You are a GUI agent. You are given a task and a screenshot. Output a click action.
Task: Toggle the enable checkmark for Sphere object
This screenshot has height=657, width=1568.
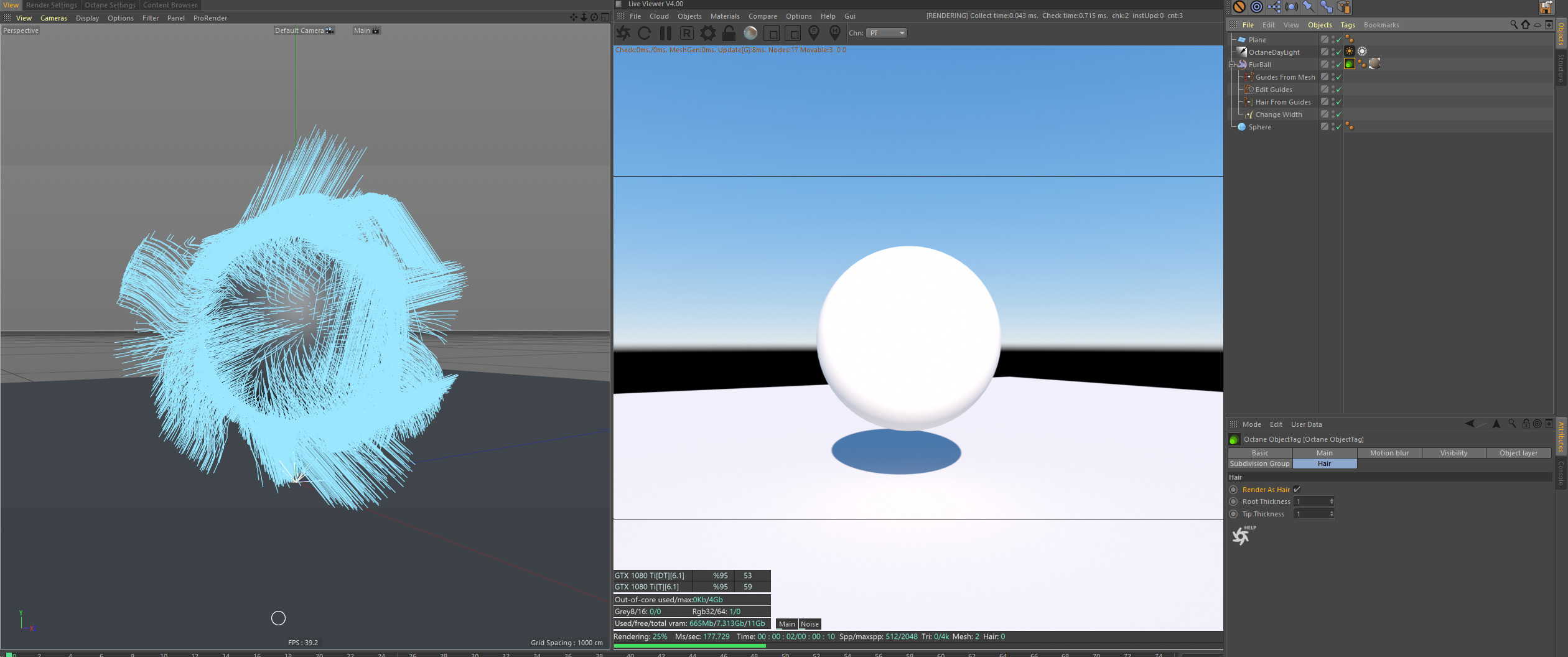pos(1338,127)
